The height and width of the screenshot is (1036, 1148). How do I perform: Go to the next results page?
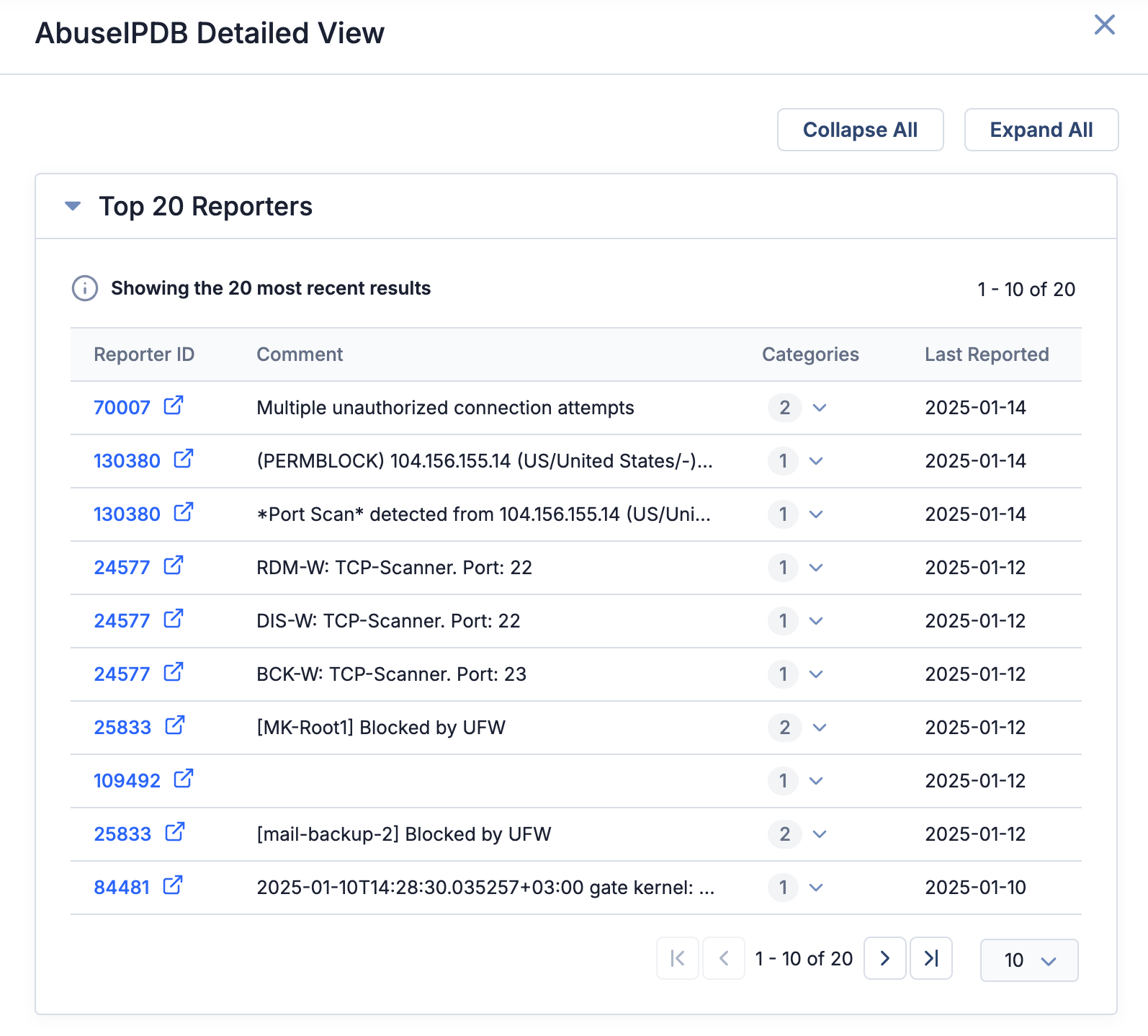click(x=884, y=958)
